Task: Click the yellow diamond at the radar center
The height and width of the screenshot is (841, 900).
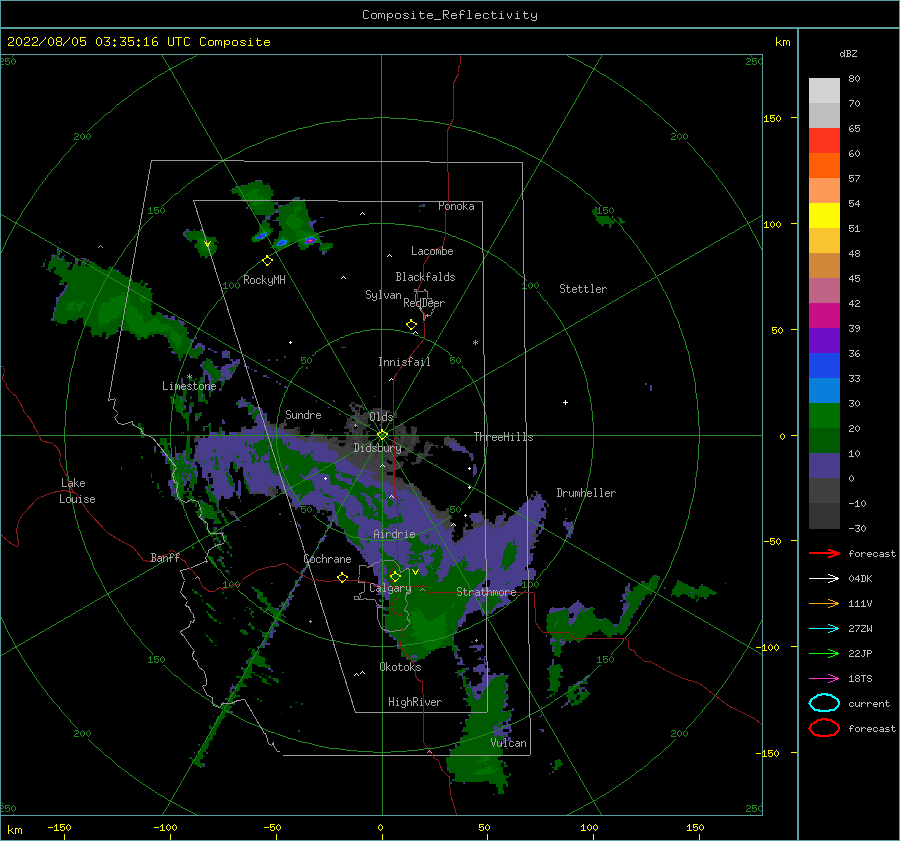Action: (x=382, y=435)
